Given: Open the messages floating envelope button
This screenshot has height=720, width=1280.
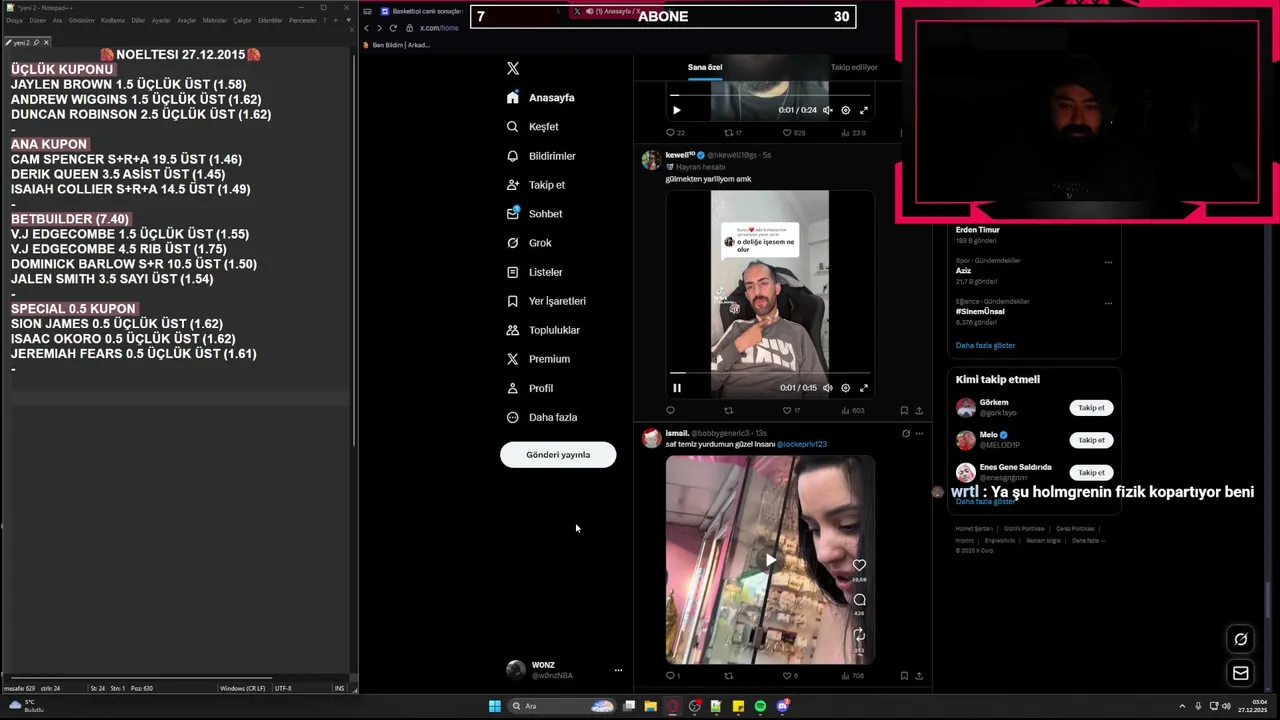Looking at the screenshot, I should [x=1241, y=673].
